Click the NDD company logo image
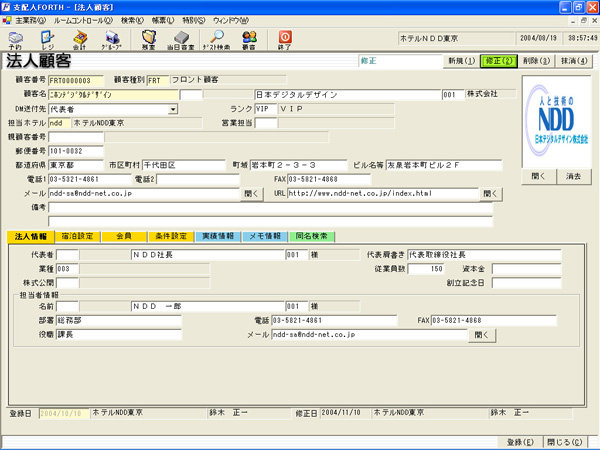This screenshot has height=450, width=600. [556, 119]
